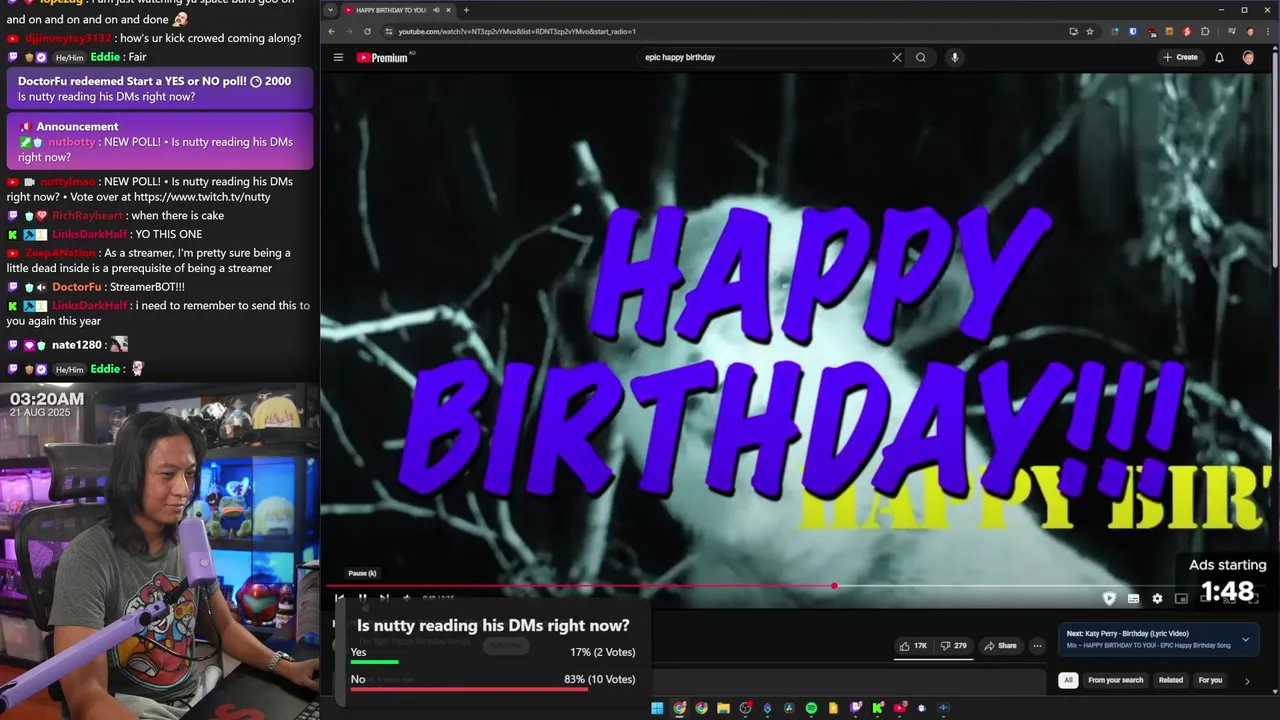Dislike the video (279)

pos(954,646)
